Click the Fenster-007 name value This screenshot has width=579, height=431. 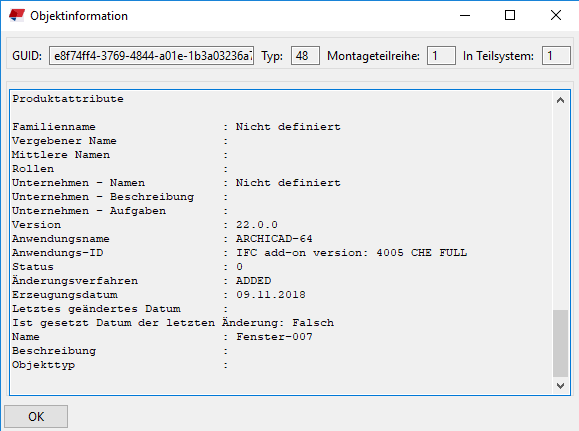[x=274, y=337]
